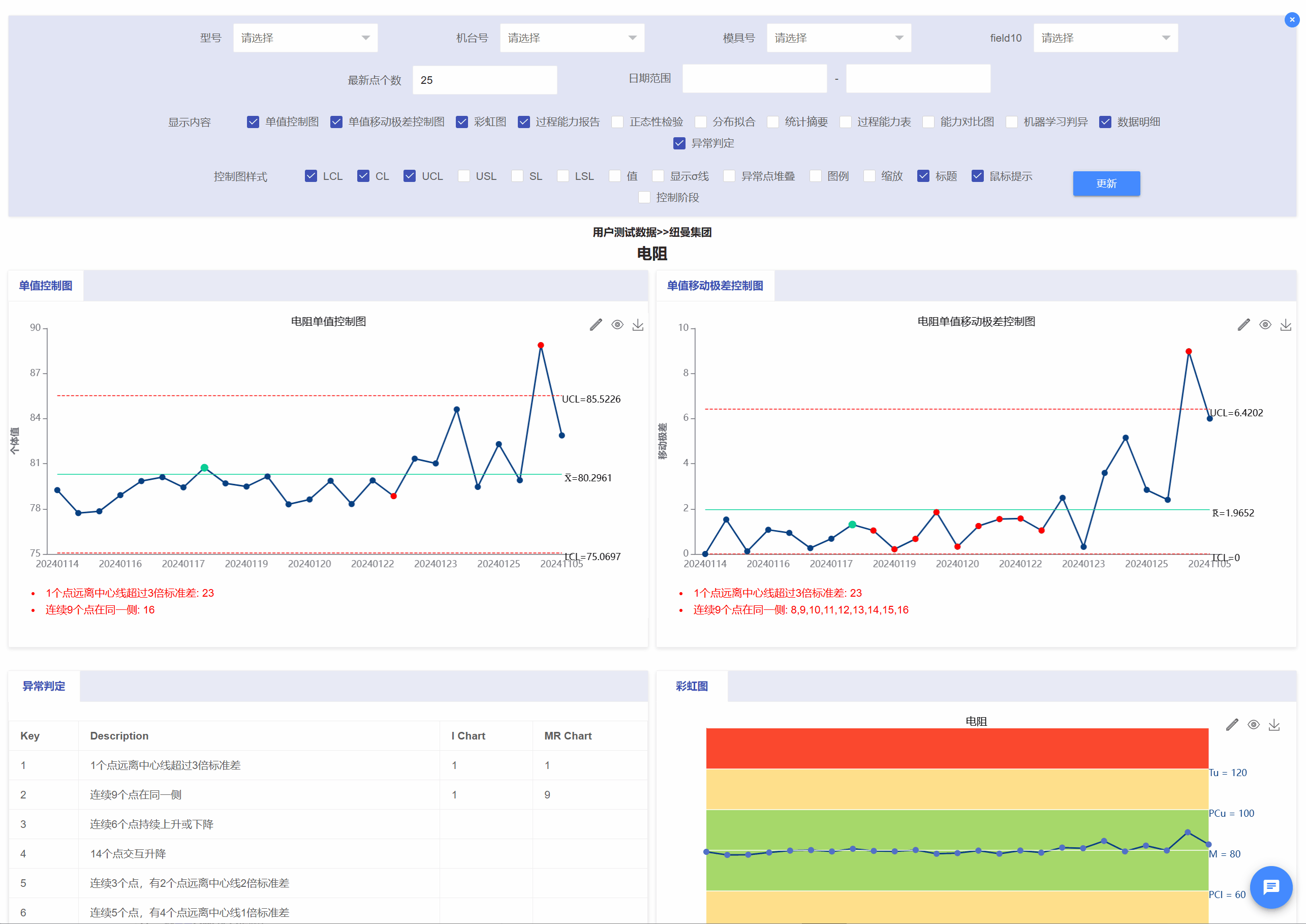Click red out-of-control point on 单值控制图
Image resolution: width=1306 pixels, height=924 pixels.
[x=541, y=346]
